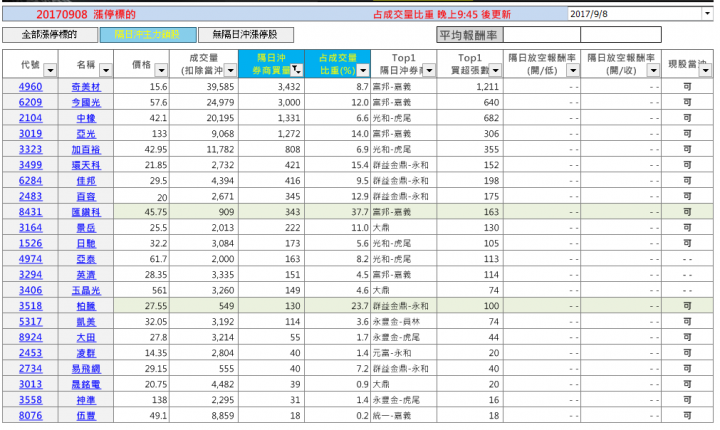Open stock code link 6209
This screenshot has width=720, height=430.
tap(30, 102)
